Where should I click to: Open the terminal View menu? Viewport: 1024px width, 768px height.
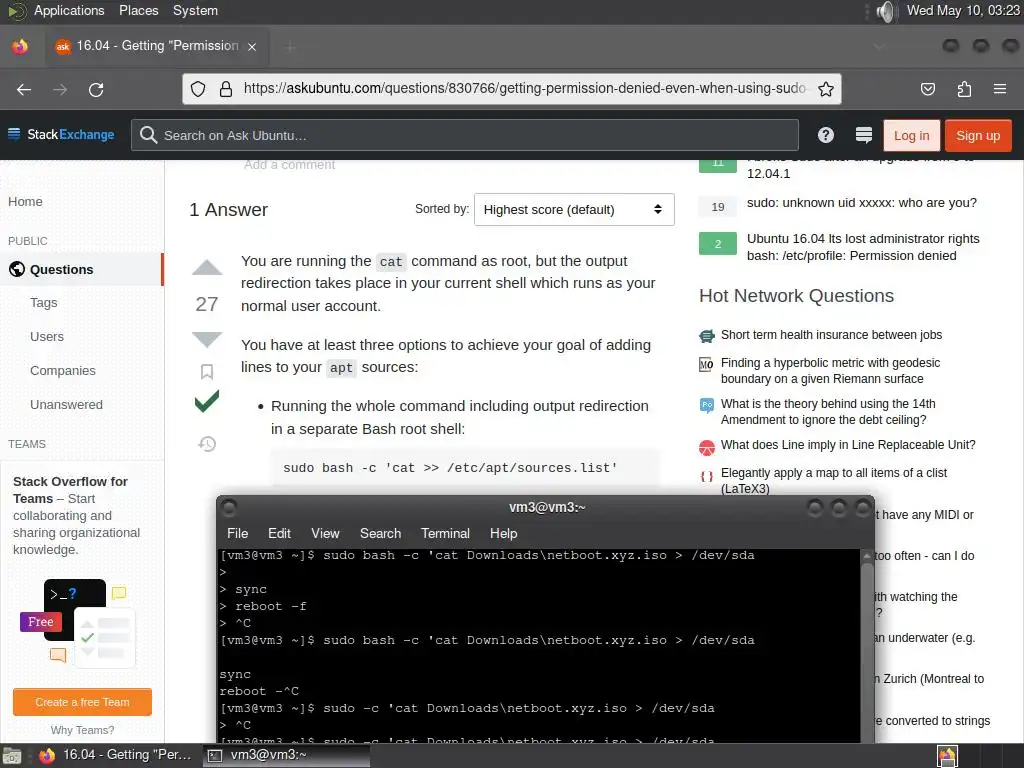[x=325, y=533]
